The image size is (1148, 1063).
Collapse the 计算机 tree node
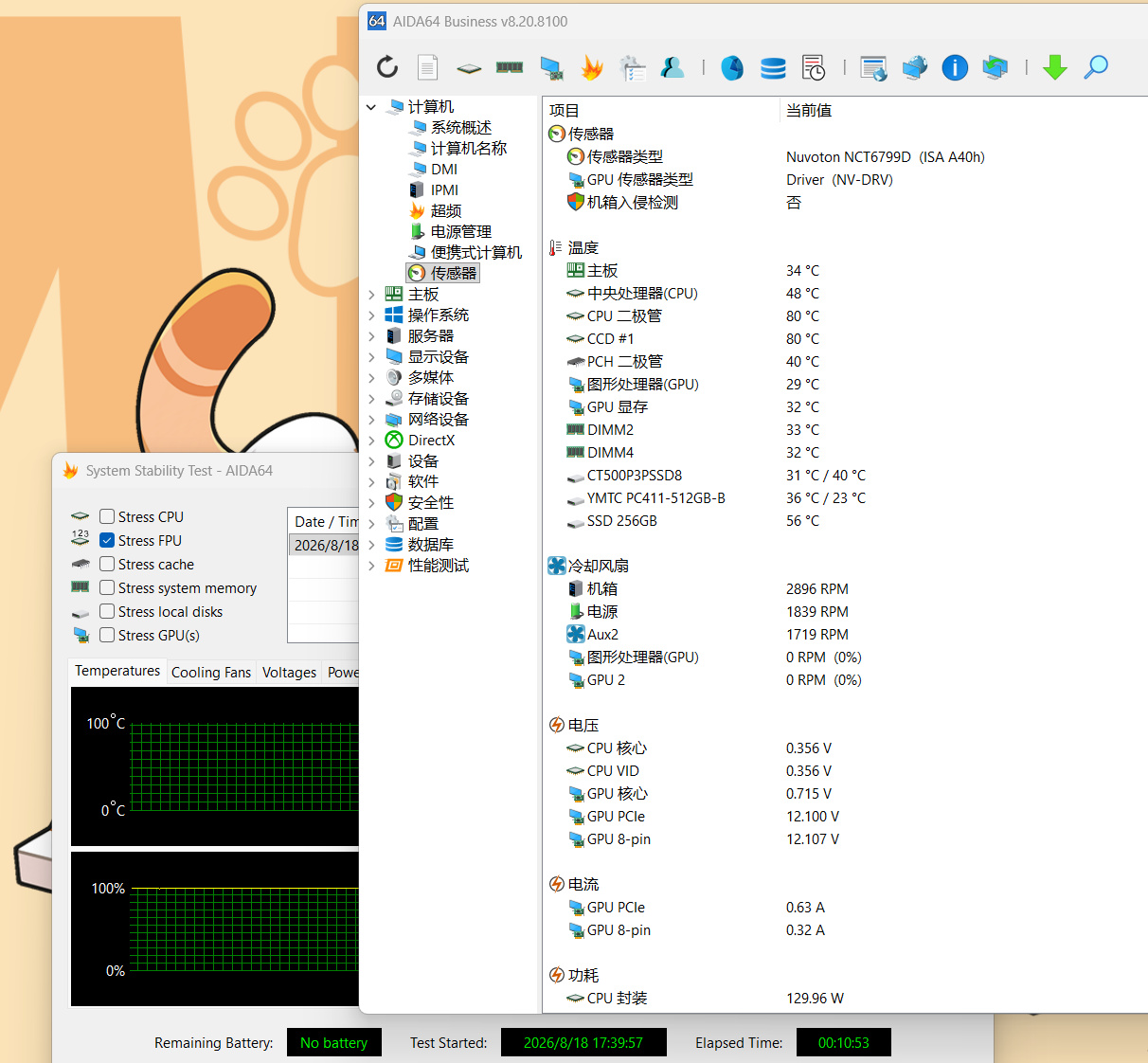(x=371, y=107)
